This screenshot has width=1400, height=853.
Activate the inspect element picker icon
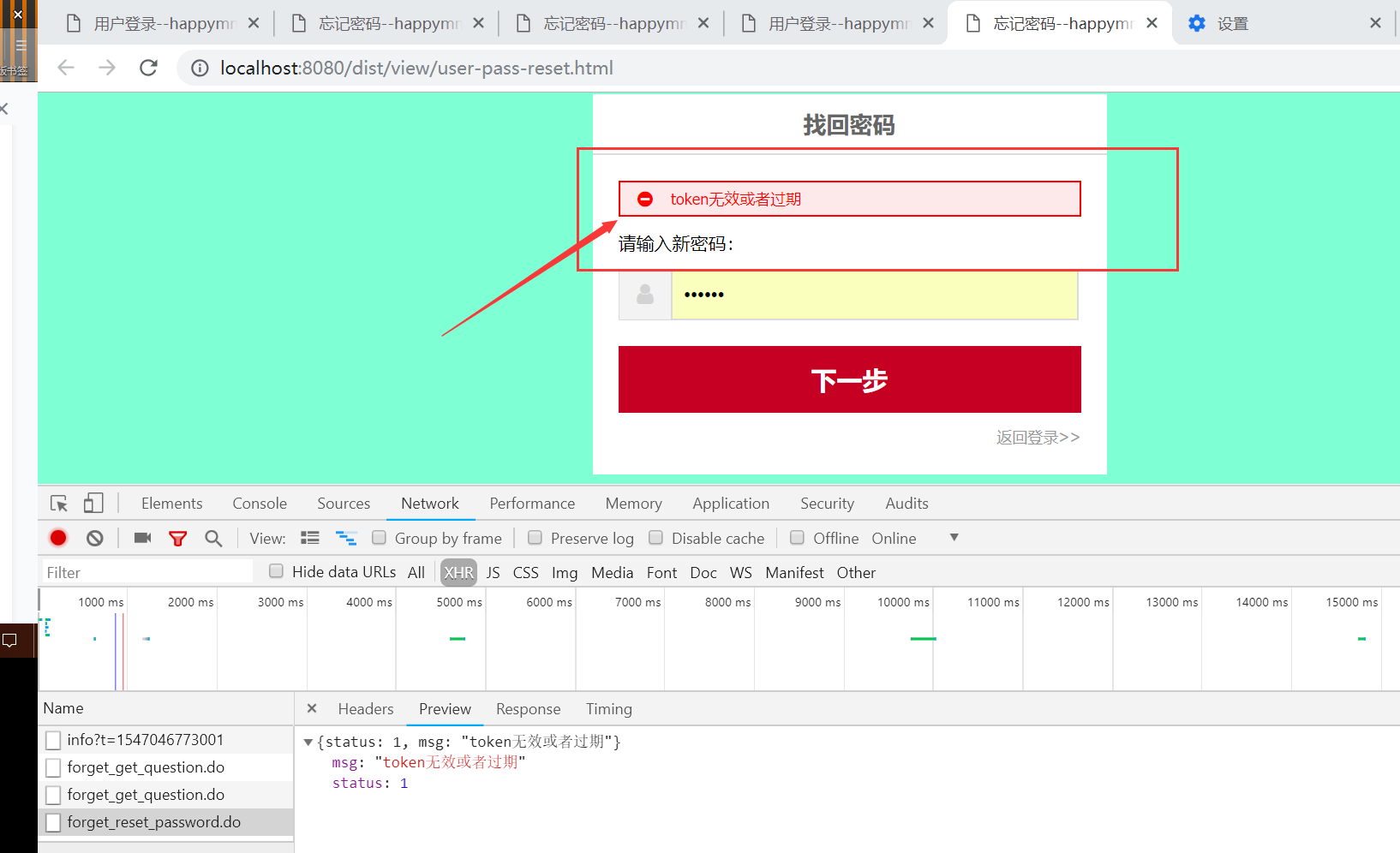coord(59,504)
